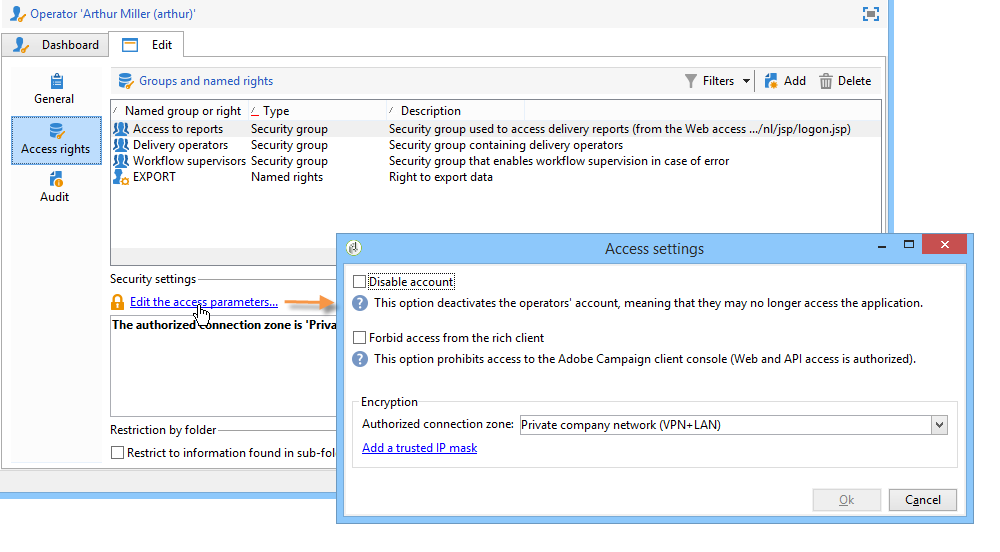Click the Filters funnel icon
The width and height of the screenshot is (1000, 552).
[691, 81]
